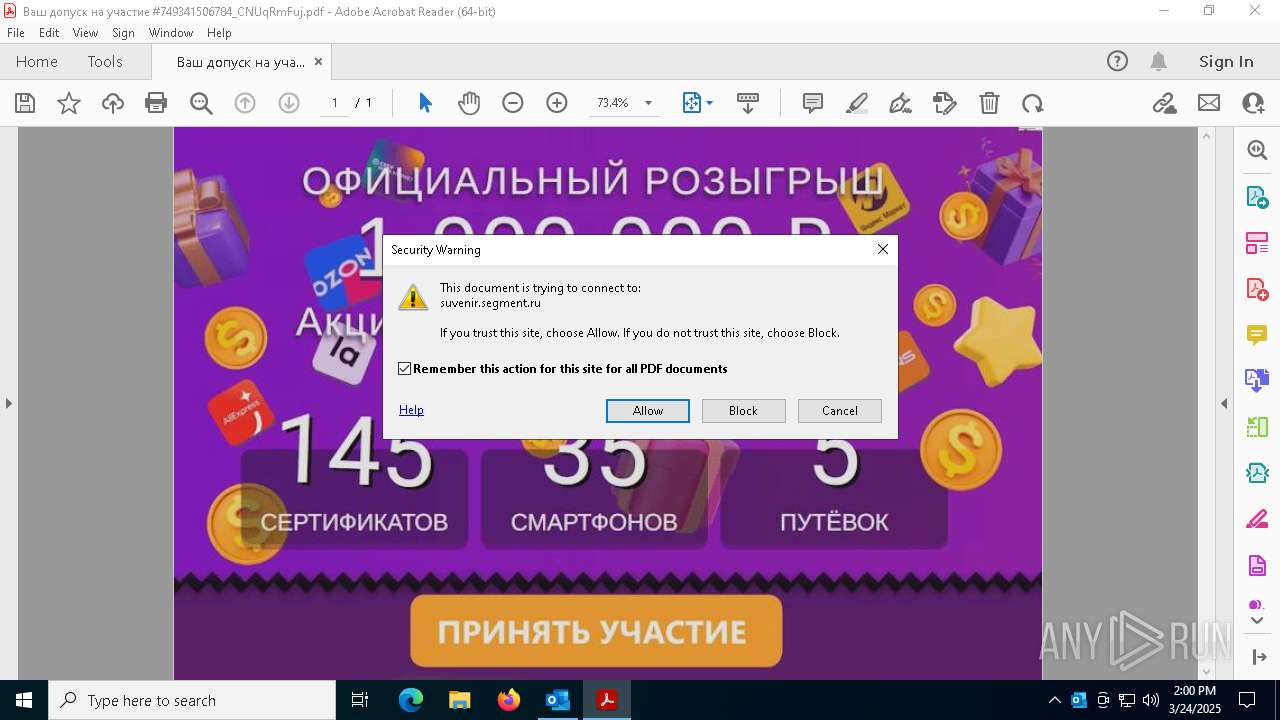Expand more tools chevron in the right pane
1280x720 pixels.
tap(1257, 621)
